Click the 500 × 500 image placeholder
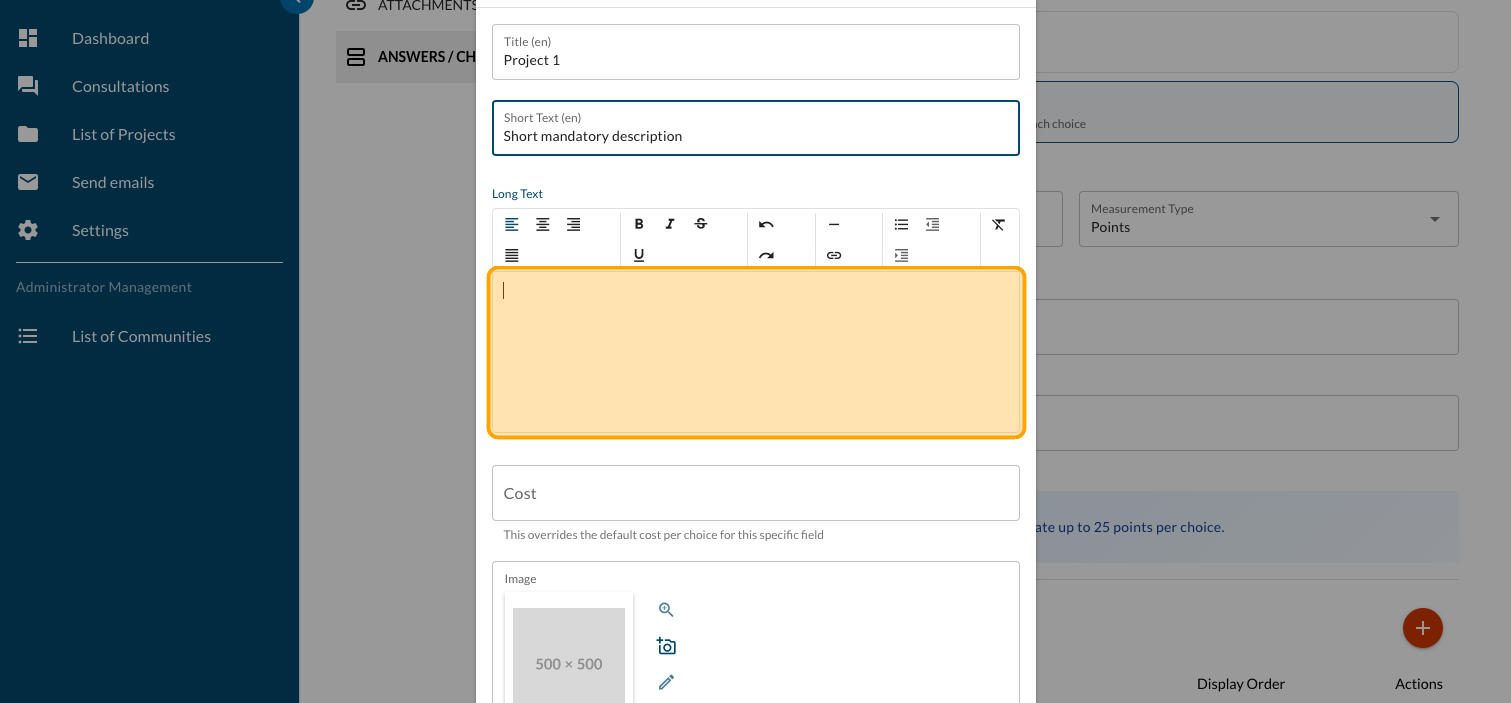The width and height of the screenshot is (1511, 703). click(569, 655)
